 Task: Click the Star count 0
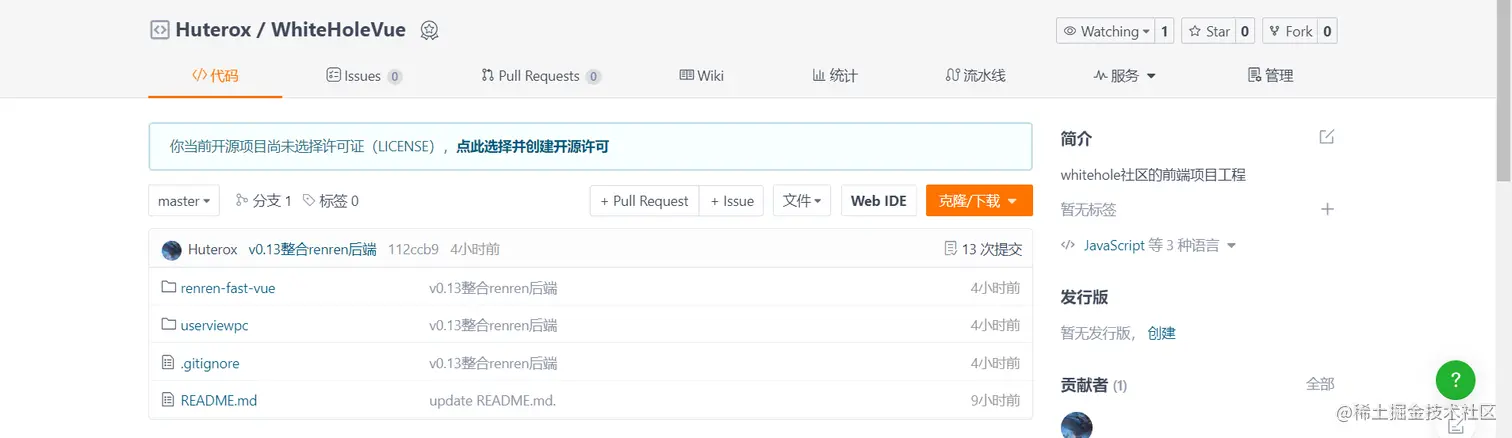(1245, 31)
